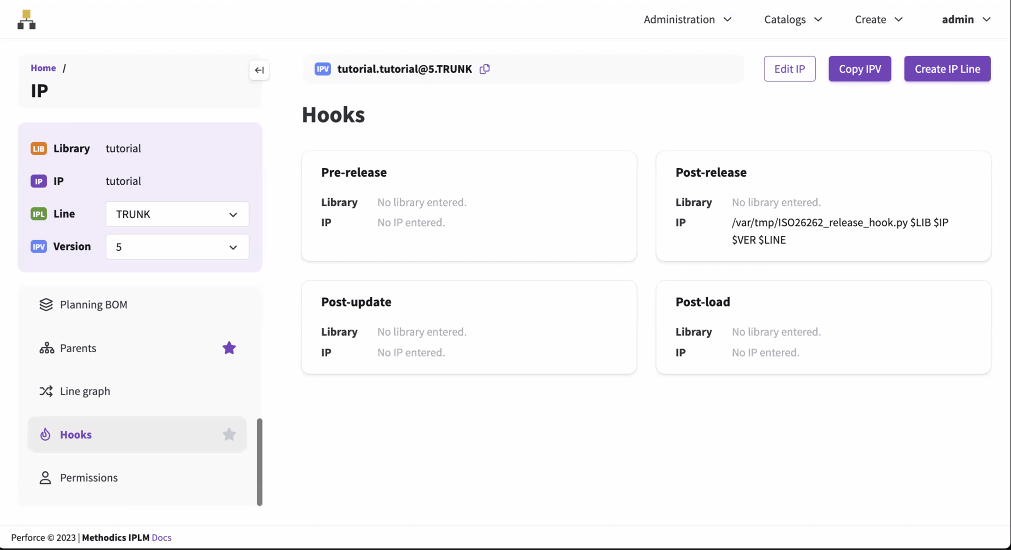The width and height of the screenshot is (1011, 550).
Task: Click the Methodics logo icon
Action: click(x=27, y=19)
